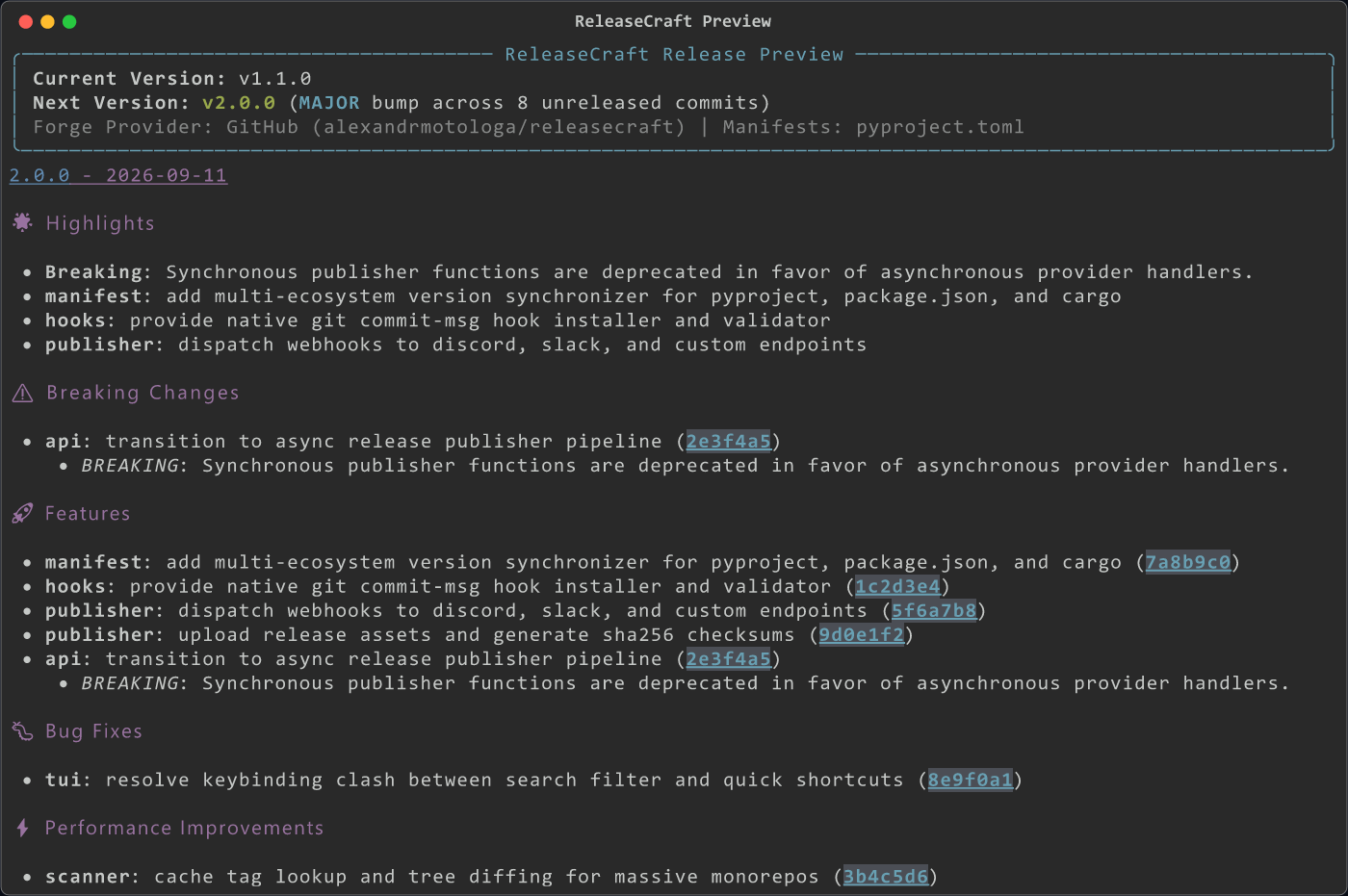Close the ReleaseCraft Preview window
The width and height of the screenshot is (1348, 896).
(x=25, y=21)
